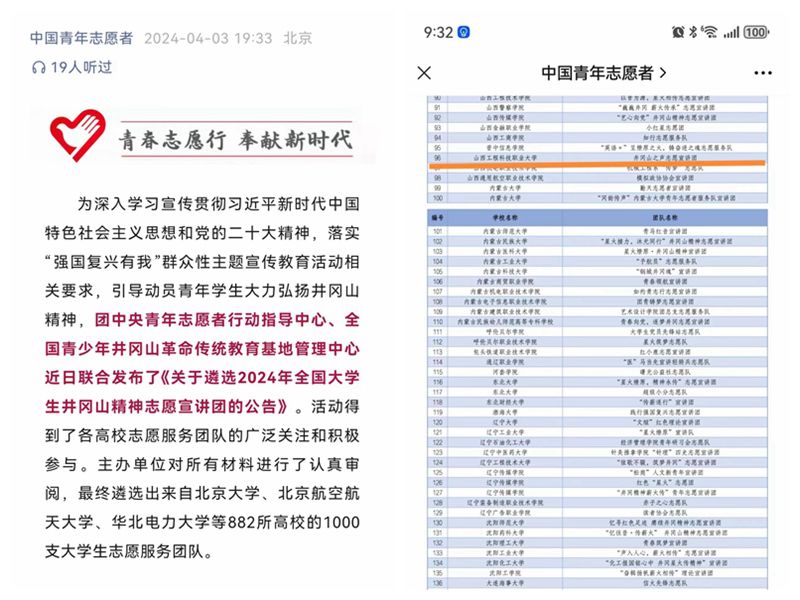Tap the headphone listen icon
This screenshot has width=800, height=600.
38,67
